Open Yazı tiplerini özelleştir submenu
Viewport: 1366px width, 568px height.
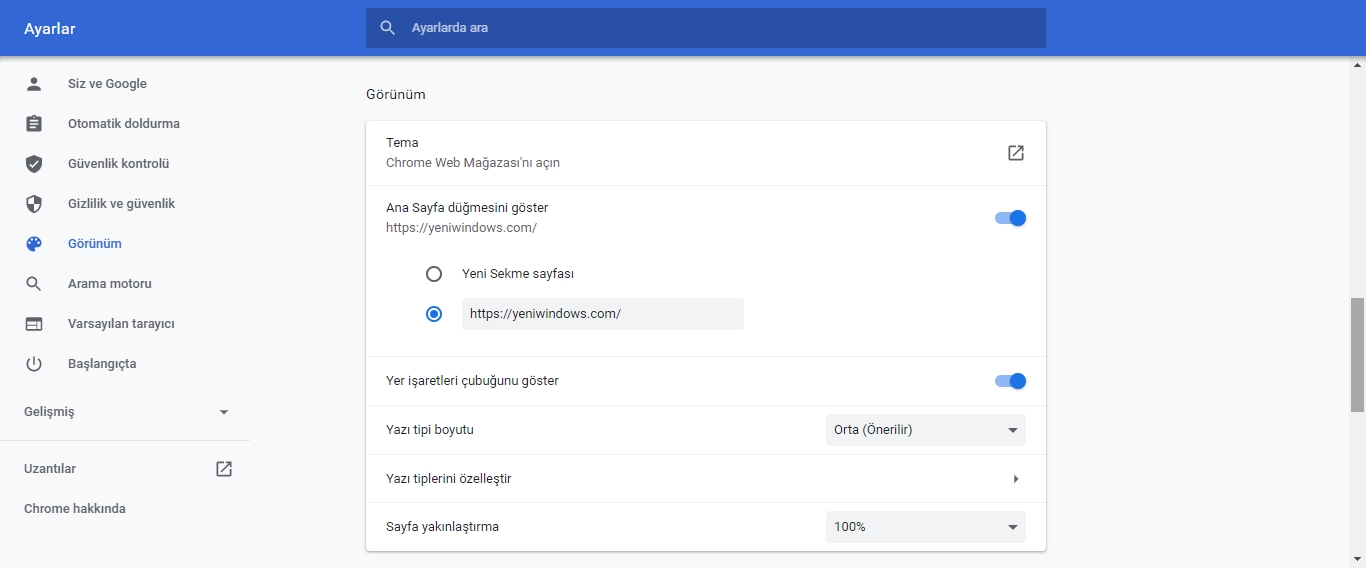coord(1015,479)
